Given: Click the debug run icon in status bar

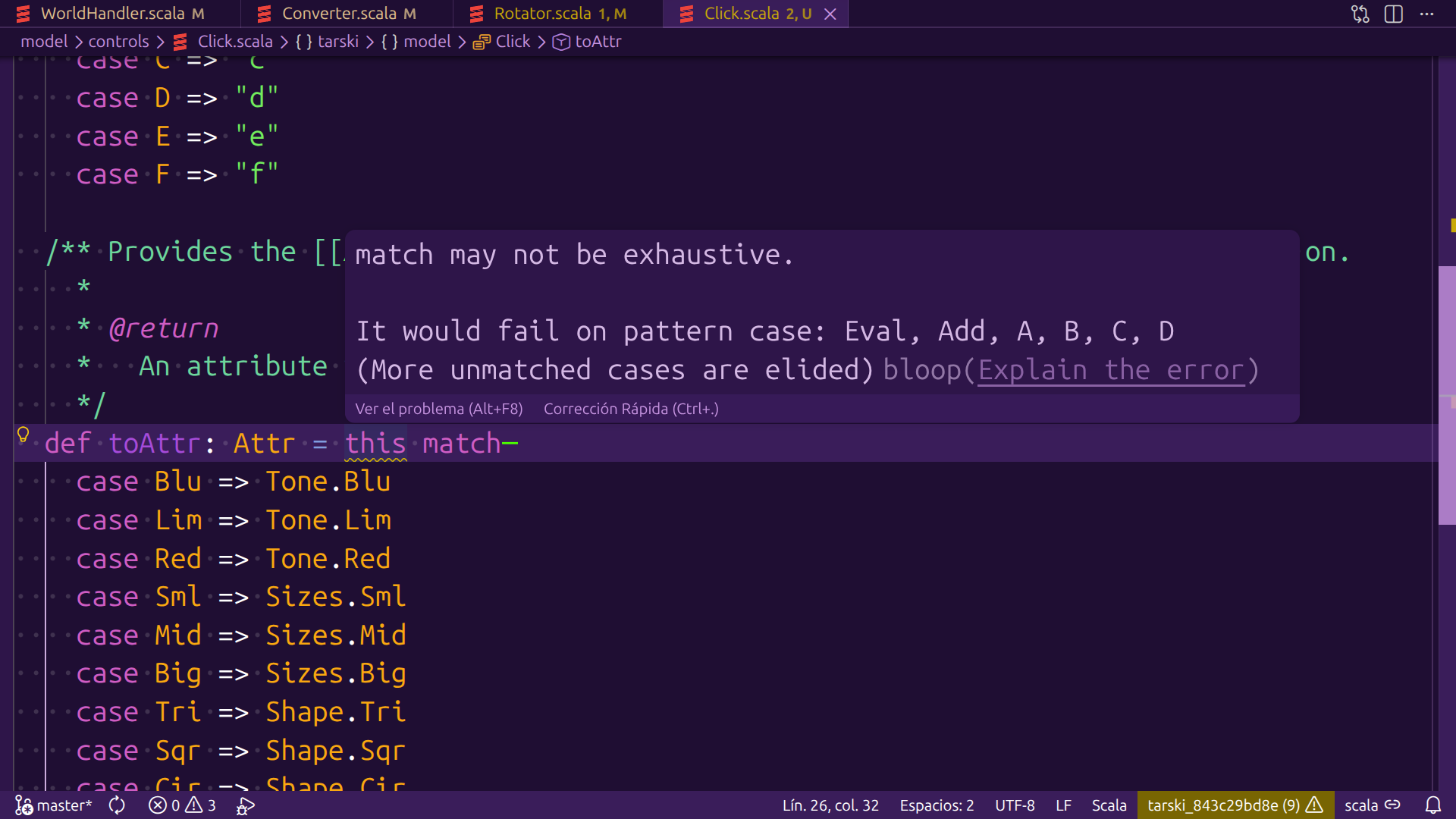Looking at the screenshot, I should pos(246,805).
